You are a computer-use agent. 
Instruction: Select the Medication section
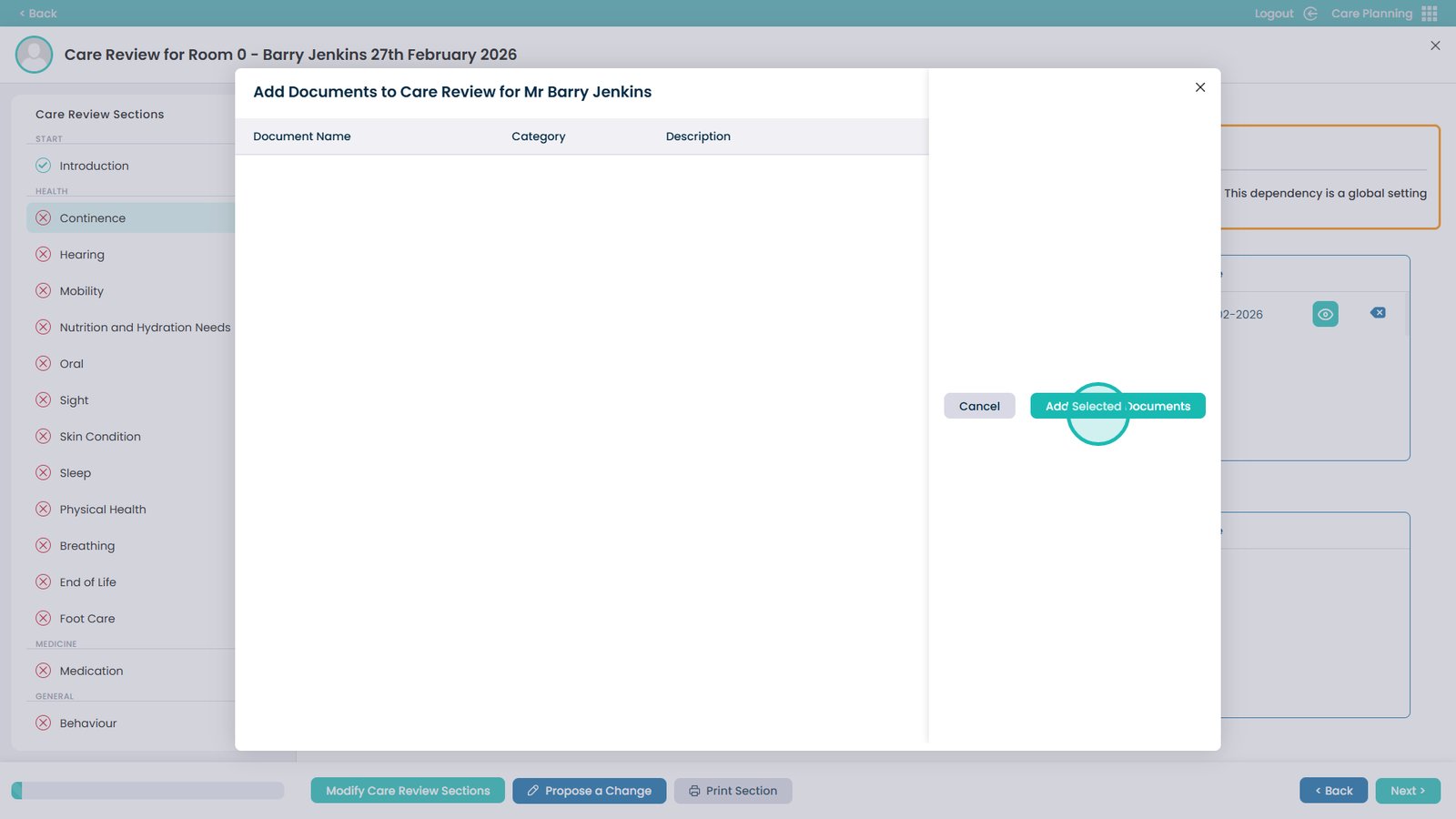tap(91, 671)
